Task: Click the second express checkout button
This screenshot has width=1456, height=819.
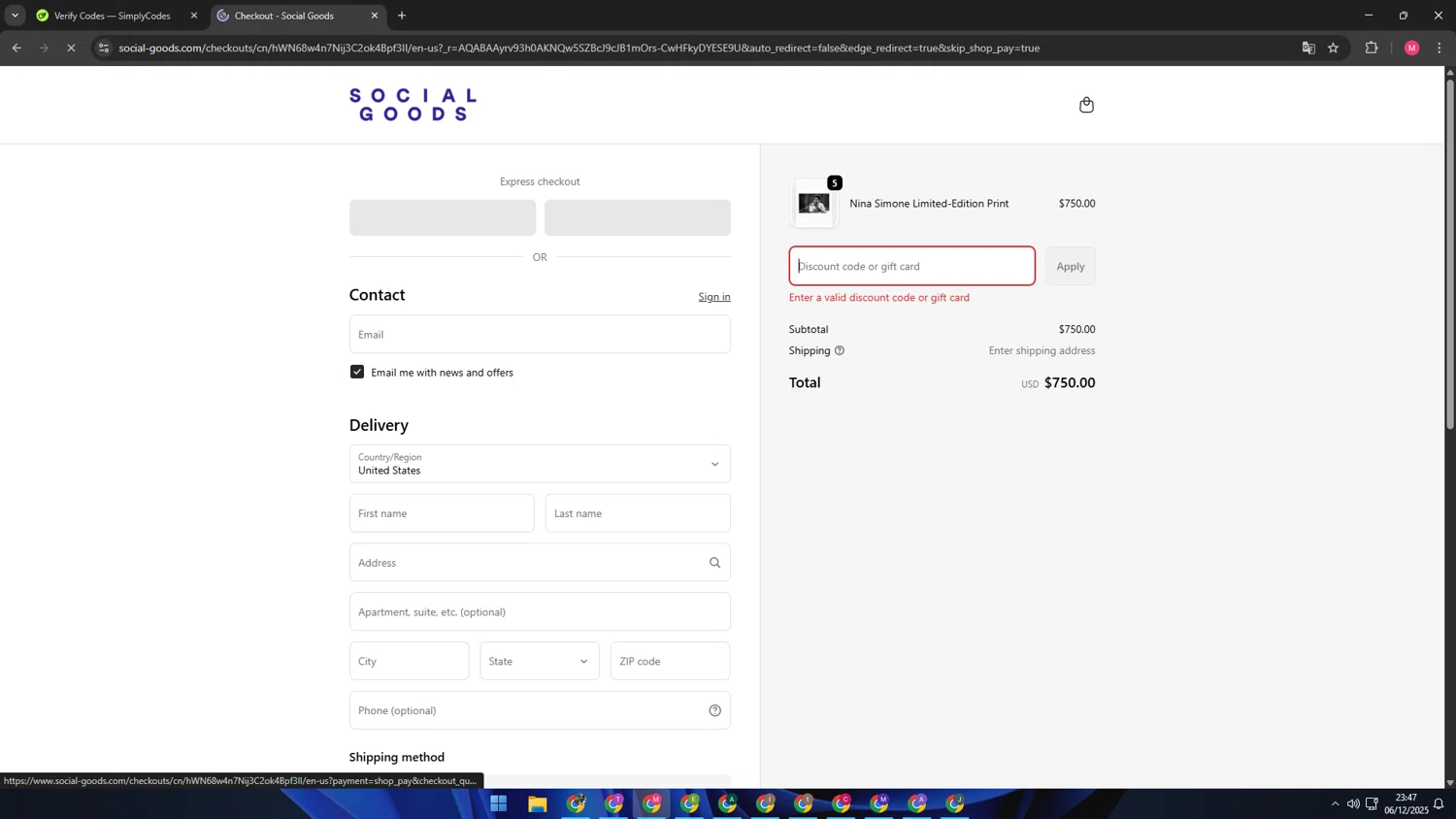Action: (x=638, y=217)
